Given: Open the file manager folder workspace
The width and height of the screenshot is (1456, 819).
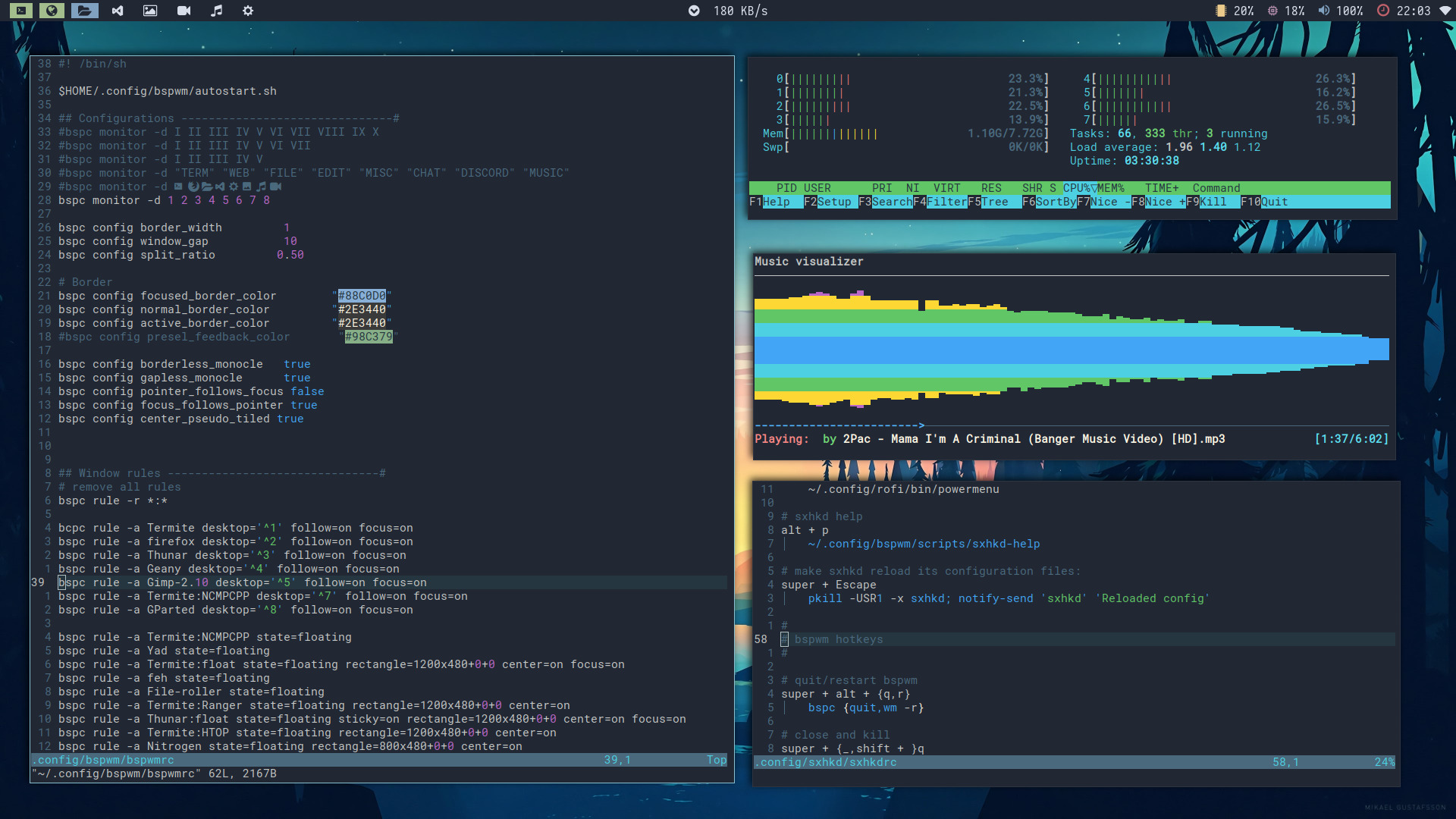Looking at the screenshot, I should 85,11.
